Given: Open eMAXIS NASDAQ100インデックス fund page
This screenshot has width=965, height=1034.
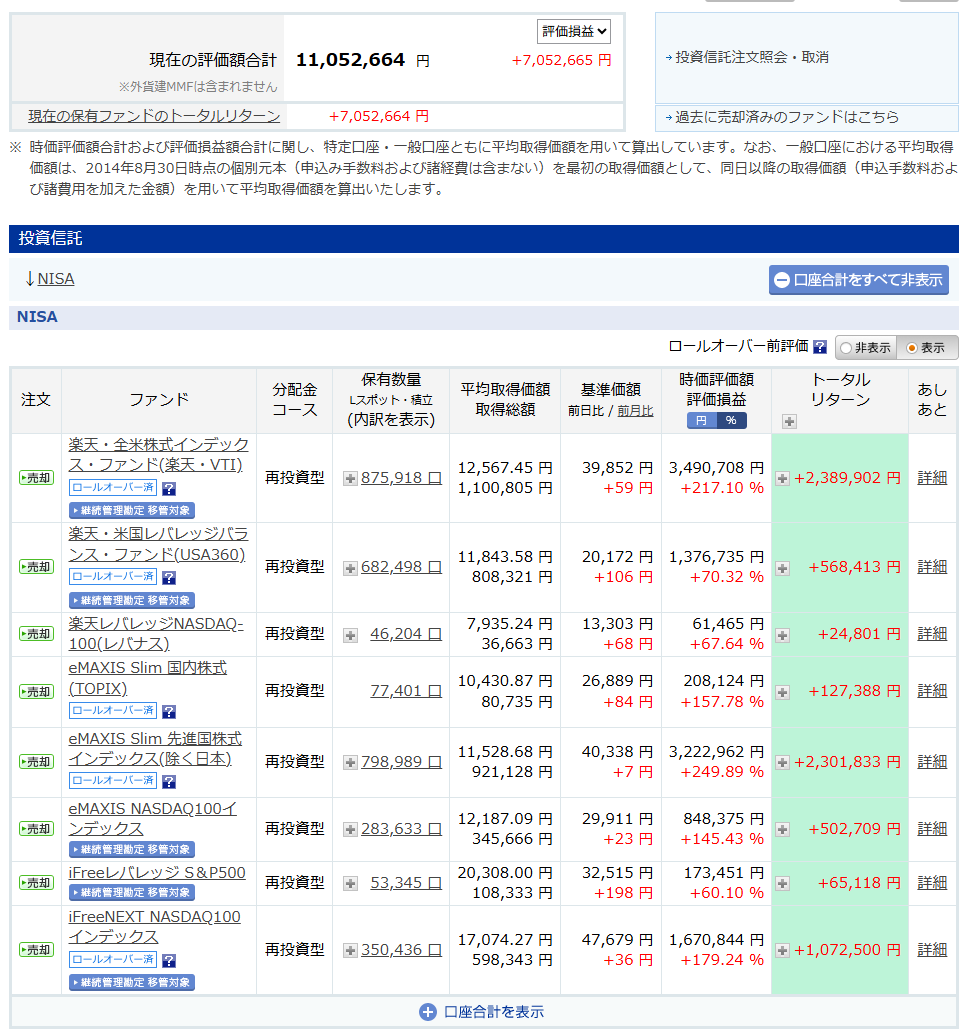Looking at the screenshot, I should coord(152,818).
